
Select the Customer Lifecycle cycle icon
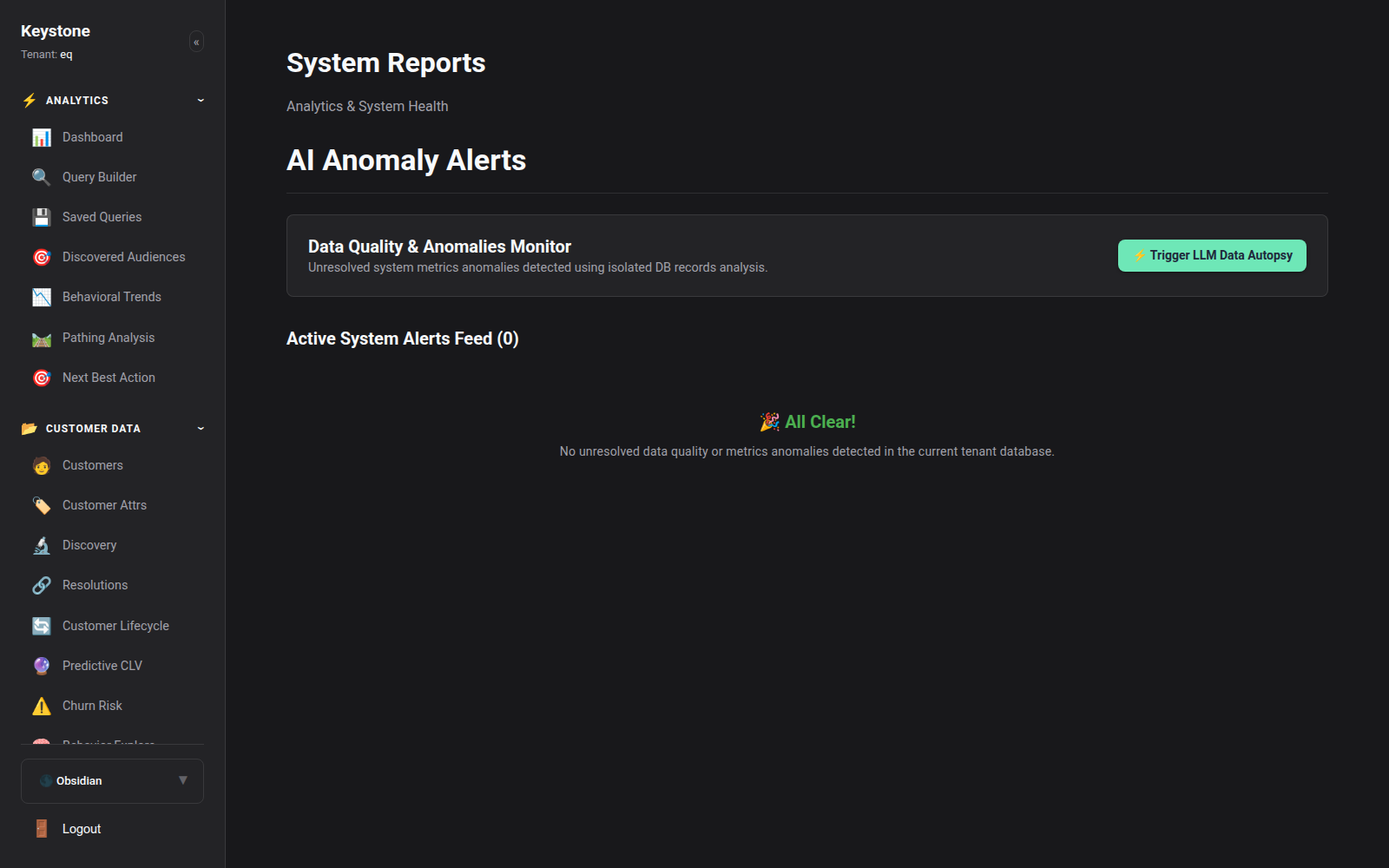[42, 626]
